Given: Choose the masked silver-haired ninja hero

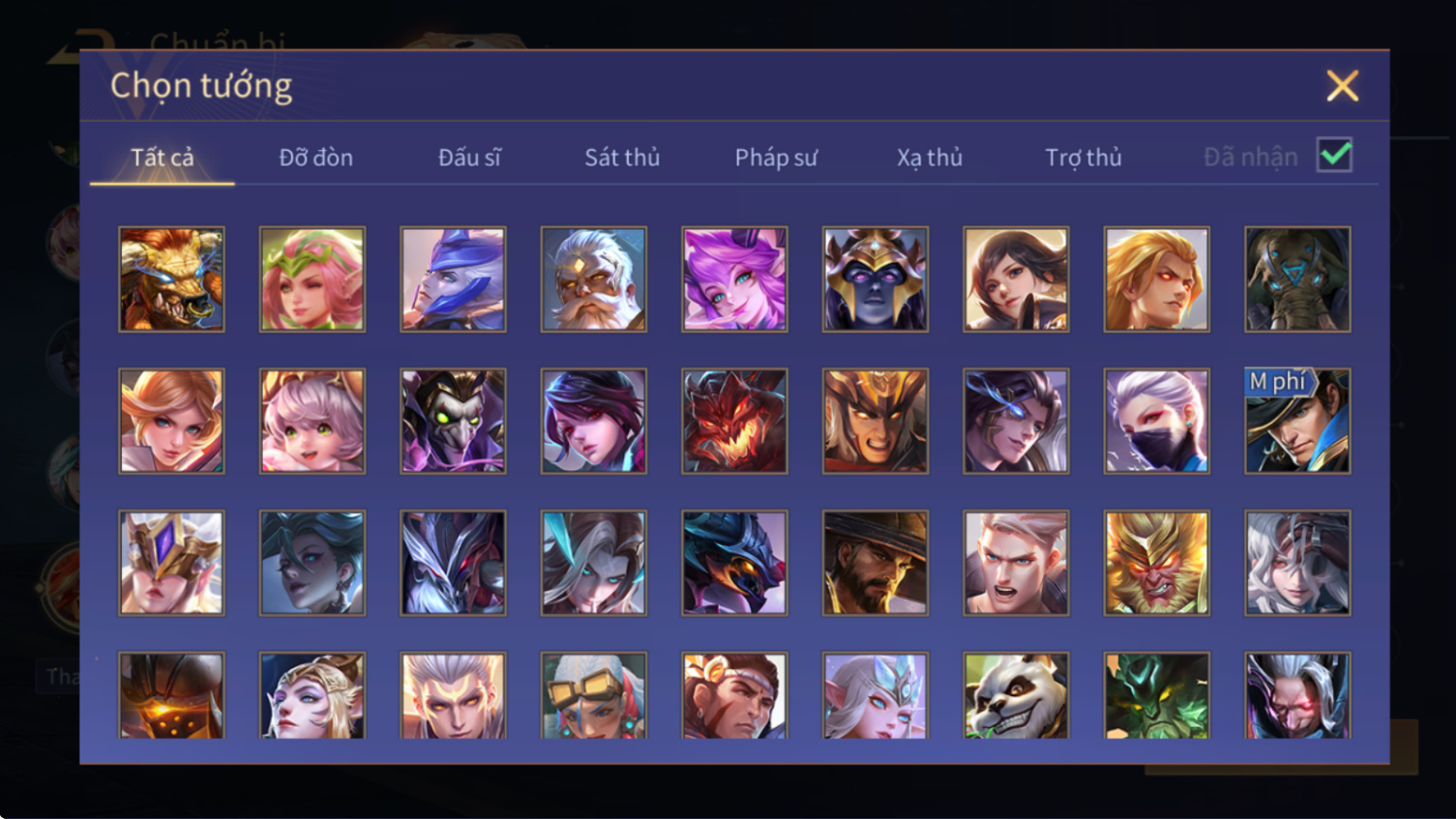Looking at the screenshot, I should pos(1156,421).
